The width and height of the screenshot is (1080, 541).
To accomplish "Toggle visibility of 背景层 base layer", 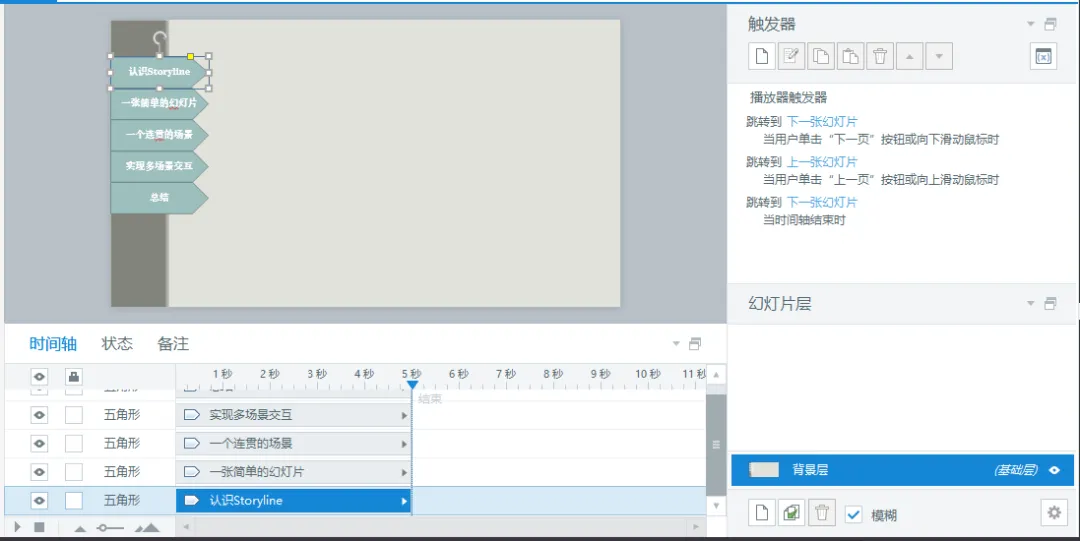I will click(1055, 470).
